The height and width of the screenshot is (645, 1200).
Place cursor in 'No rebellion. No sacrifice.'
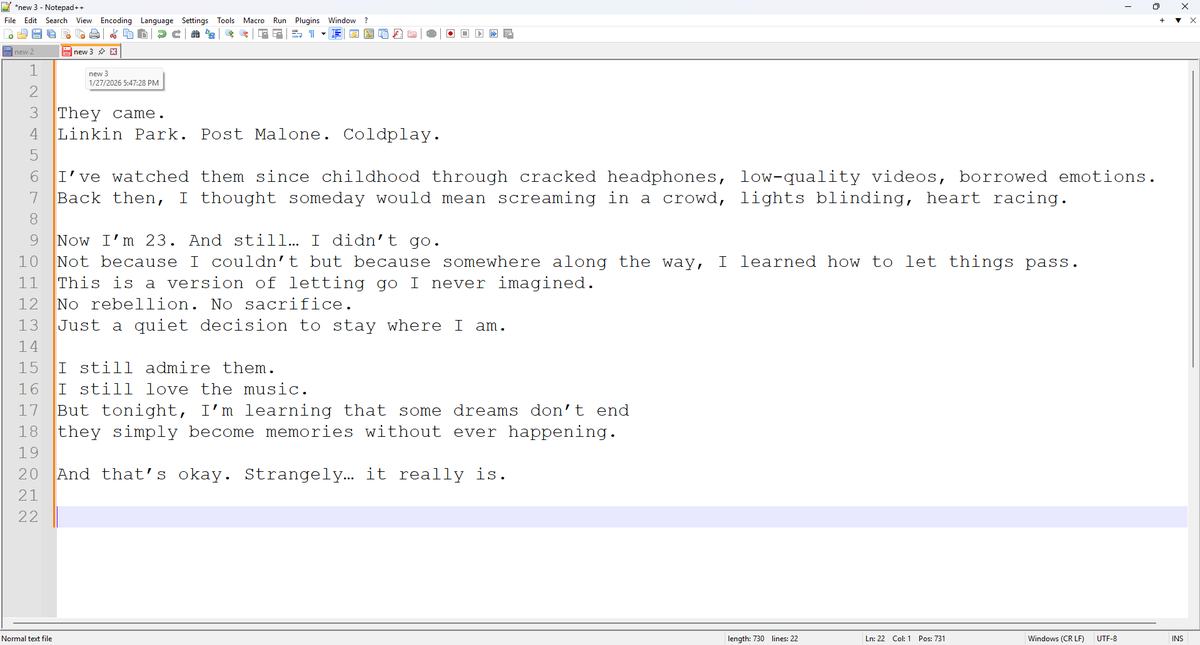tap(204, 304)
